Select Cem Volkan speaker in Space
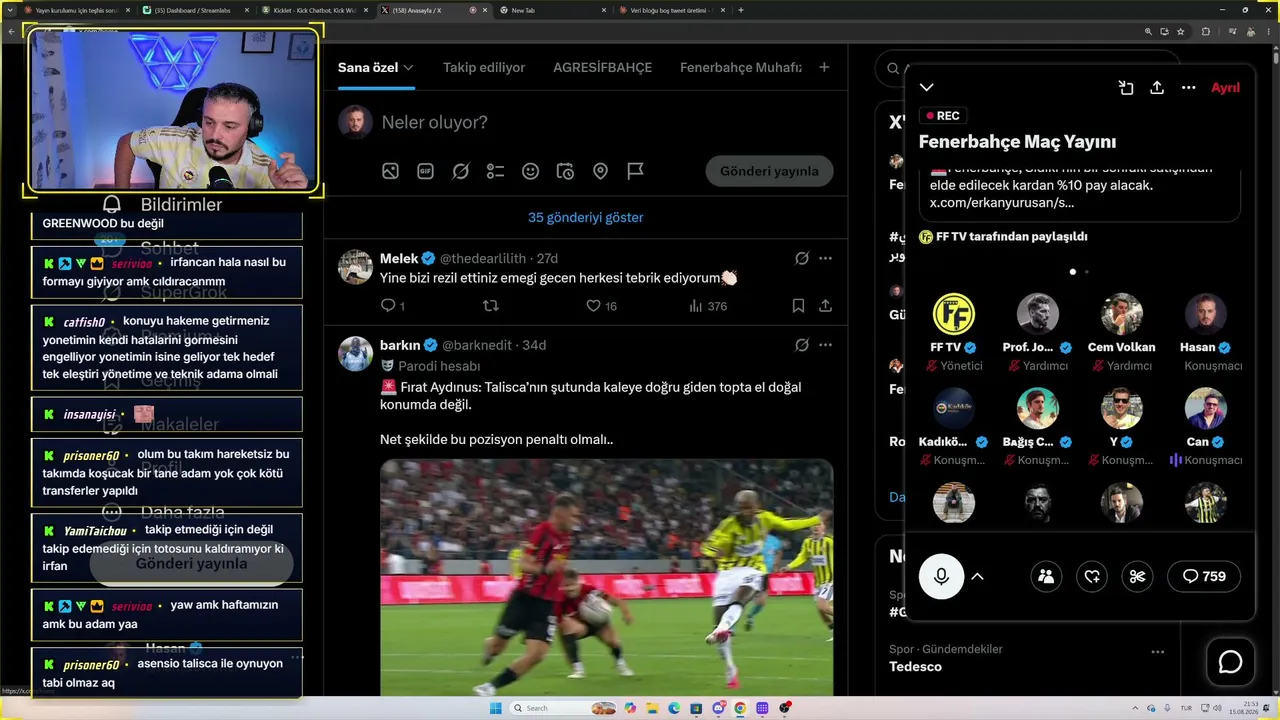Viewport: 1280px width, 720px height. (1122, 313)
